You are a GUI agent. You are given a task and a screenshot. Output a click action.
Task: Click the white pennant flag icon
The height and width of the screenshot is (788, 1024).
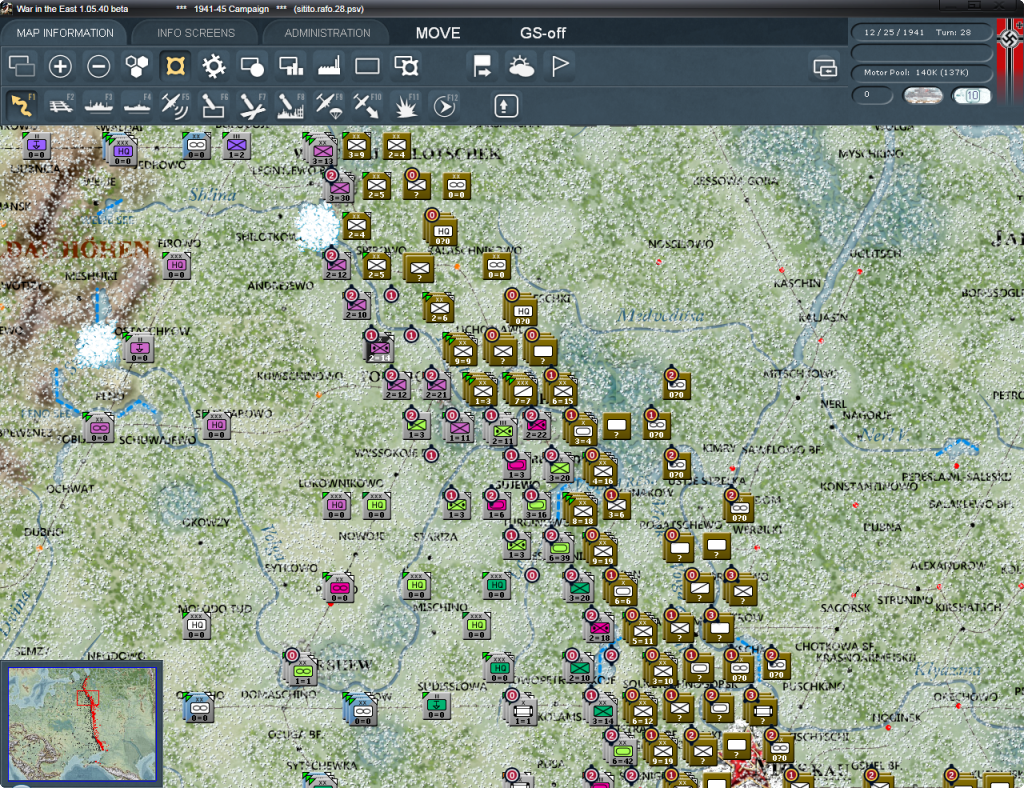[560, 66]
